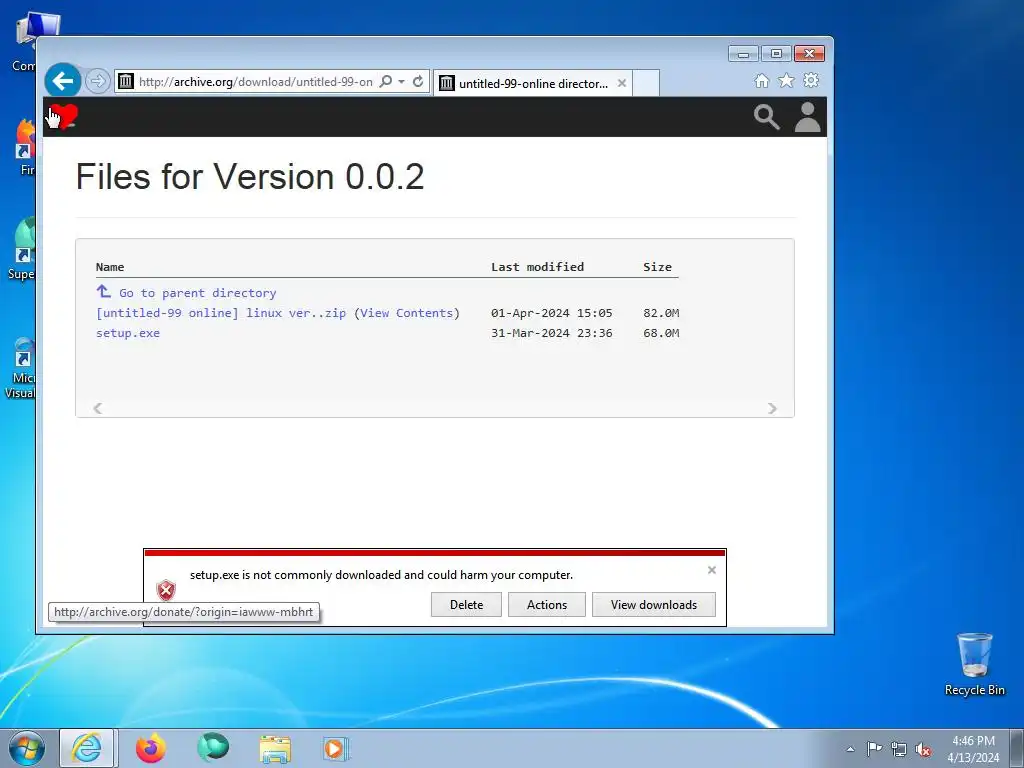Click the red shield warning icon

[x=166, y=590]
